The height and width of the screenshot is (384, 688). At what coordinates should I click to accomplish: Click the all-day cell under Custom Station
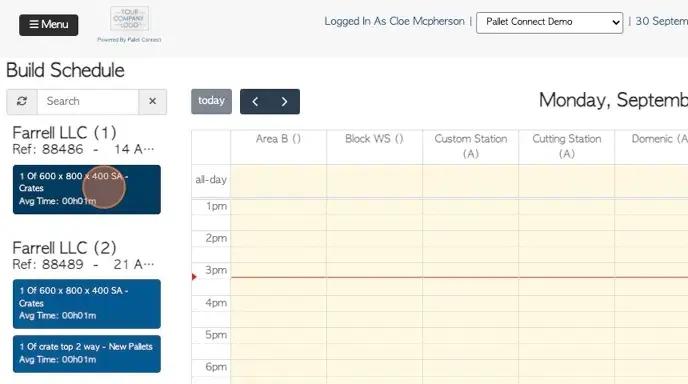(470, 180)
